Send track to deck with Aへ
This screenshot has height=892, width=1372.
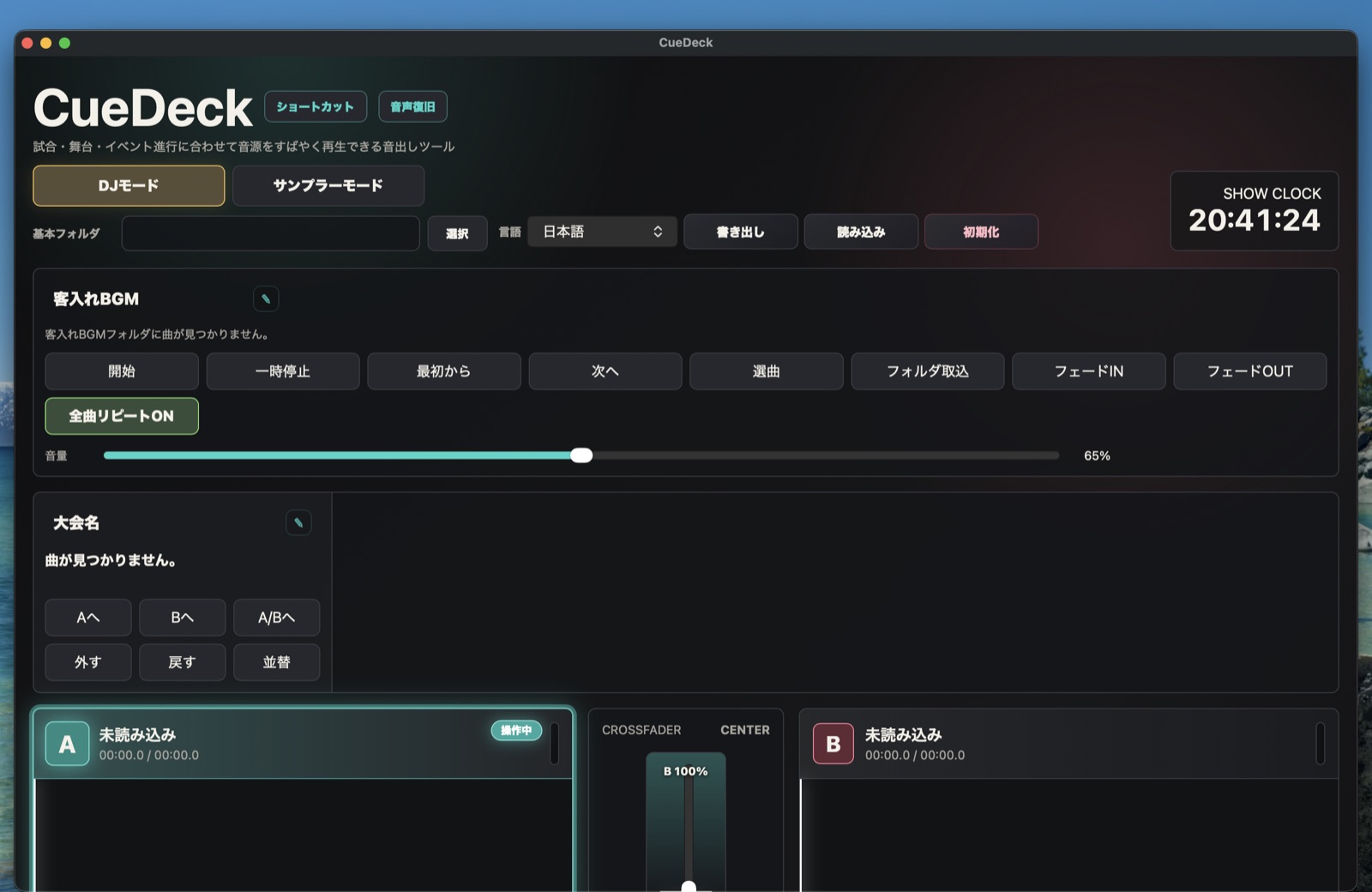[x=88, y=618]
